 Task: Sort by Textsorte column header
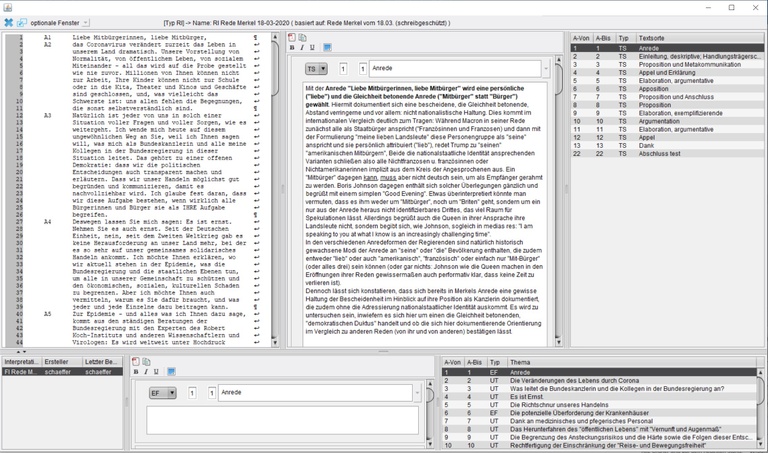click(x=700, y=38)
